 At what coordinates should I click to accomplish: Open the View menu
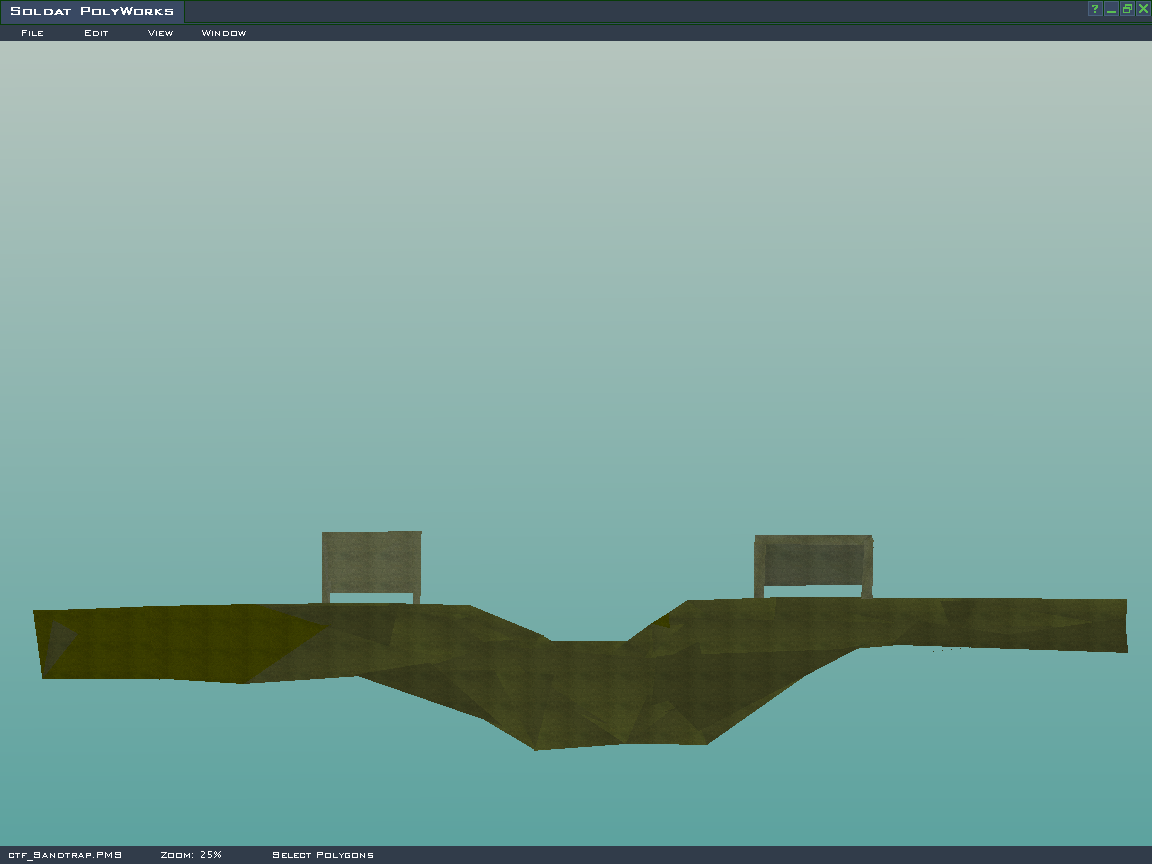tap(160, 33)
